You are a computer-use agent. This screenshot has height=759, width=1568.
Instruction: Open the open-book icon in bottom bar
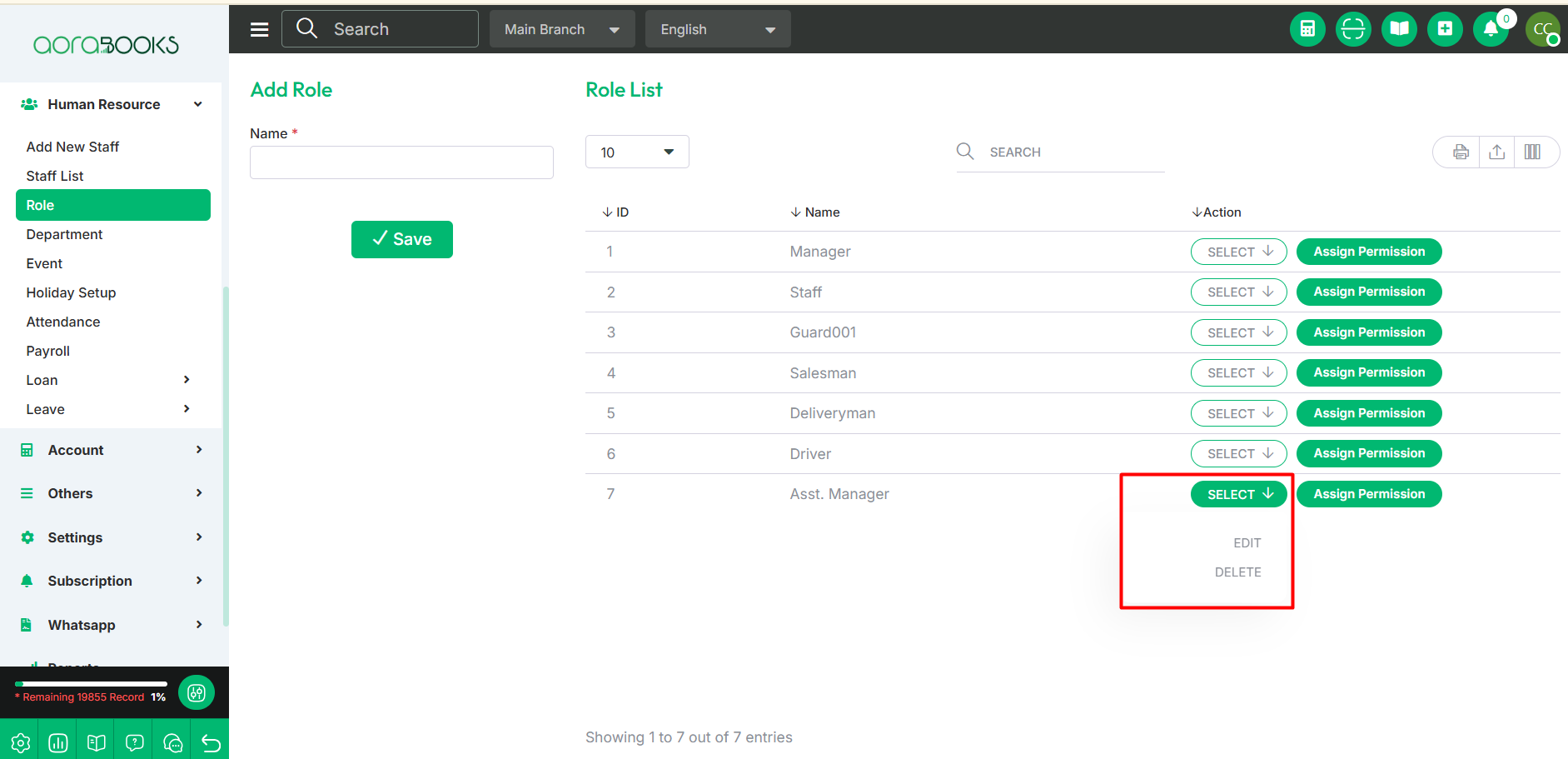tap(97, 742)
